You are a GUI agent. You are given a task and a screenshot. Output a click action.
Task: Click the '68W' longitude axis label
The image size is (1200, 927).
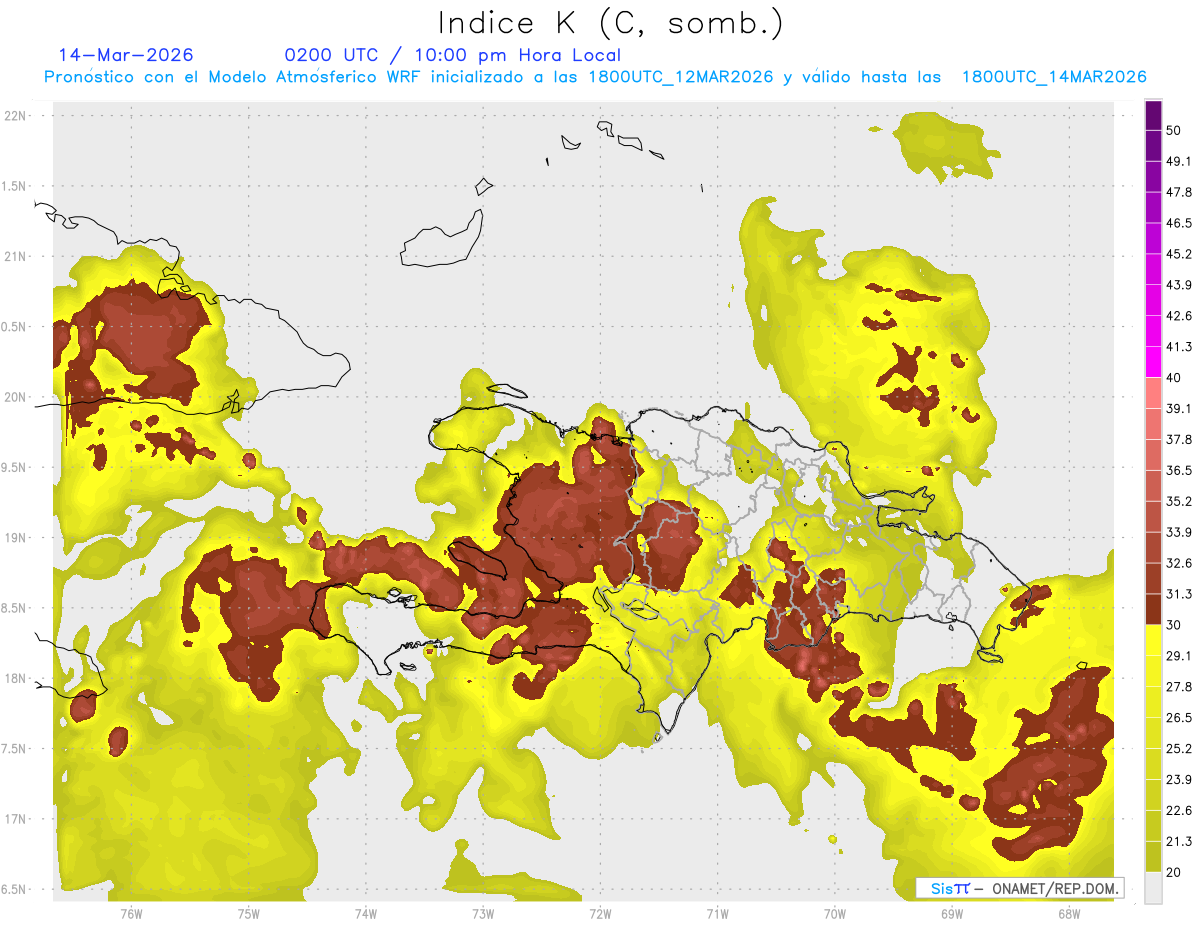pos(1068,914)
